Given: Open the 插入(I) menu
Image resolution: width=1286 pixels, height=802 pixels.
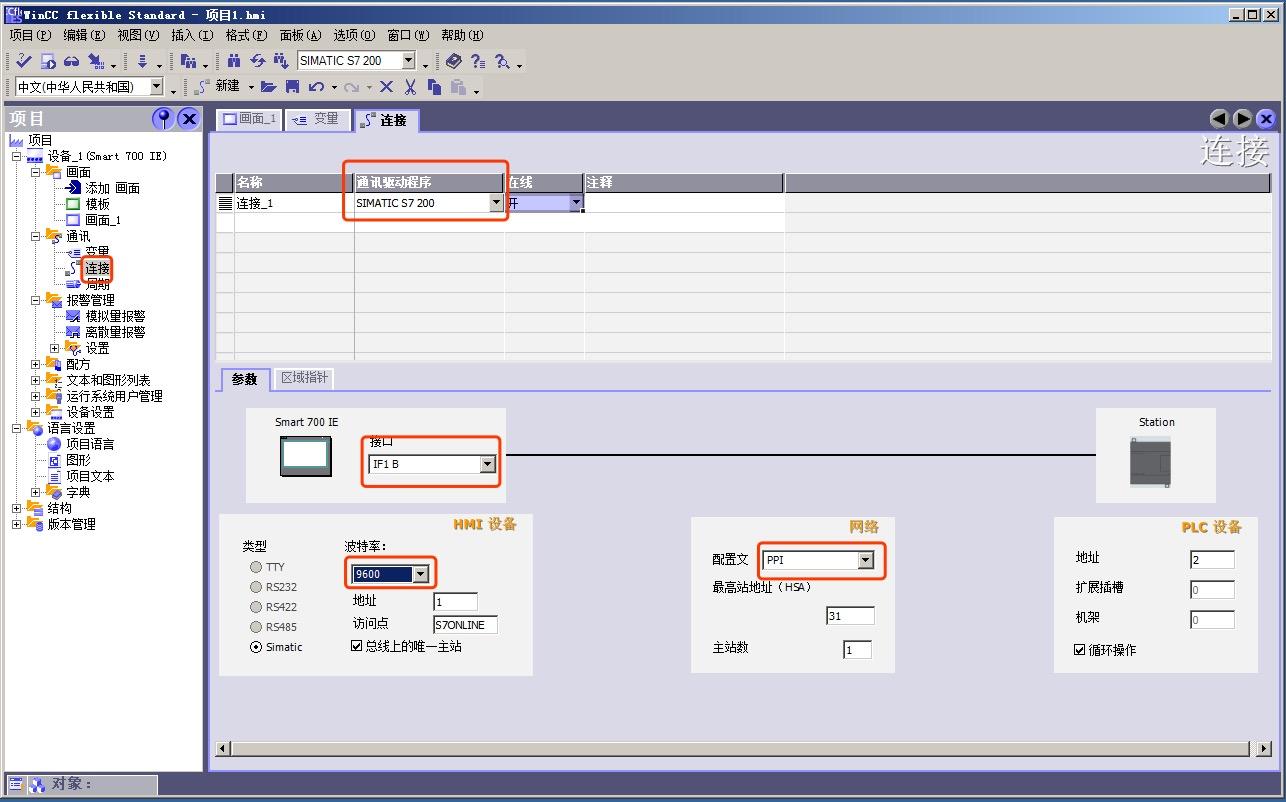Looking at the screenshot, I should click(191, 35).
